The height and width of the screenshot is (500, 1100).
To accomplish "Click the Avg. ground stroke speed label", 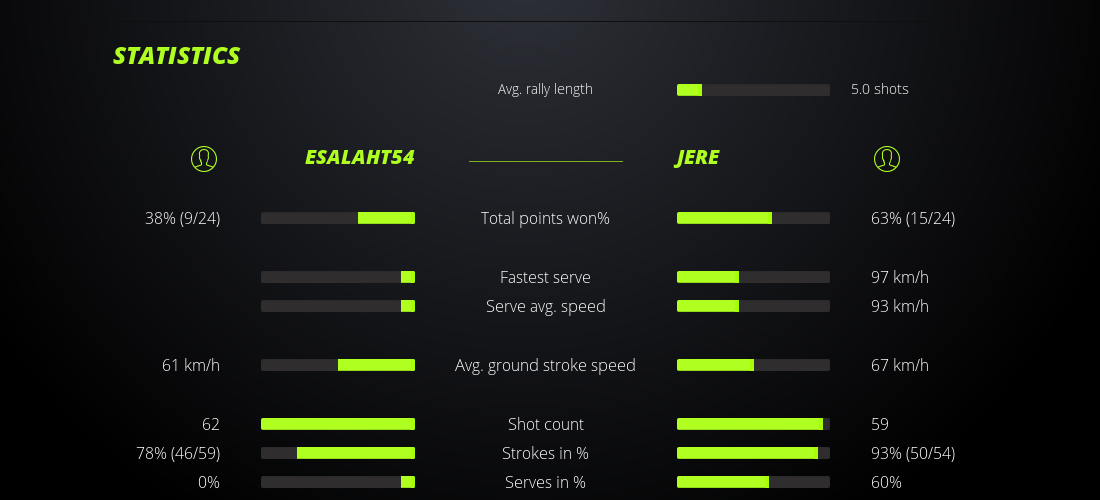I will tap(545, 365).
